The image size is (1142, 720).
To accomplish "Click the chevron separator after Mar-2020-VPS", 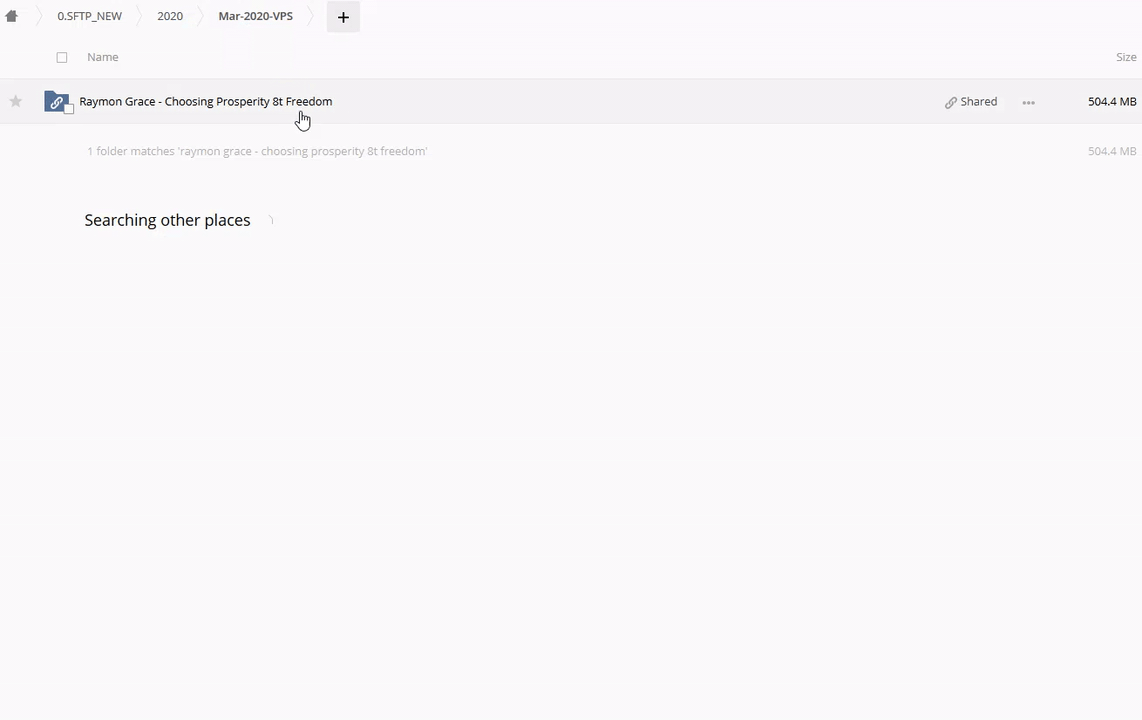I will (311, 16).
